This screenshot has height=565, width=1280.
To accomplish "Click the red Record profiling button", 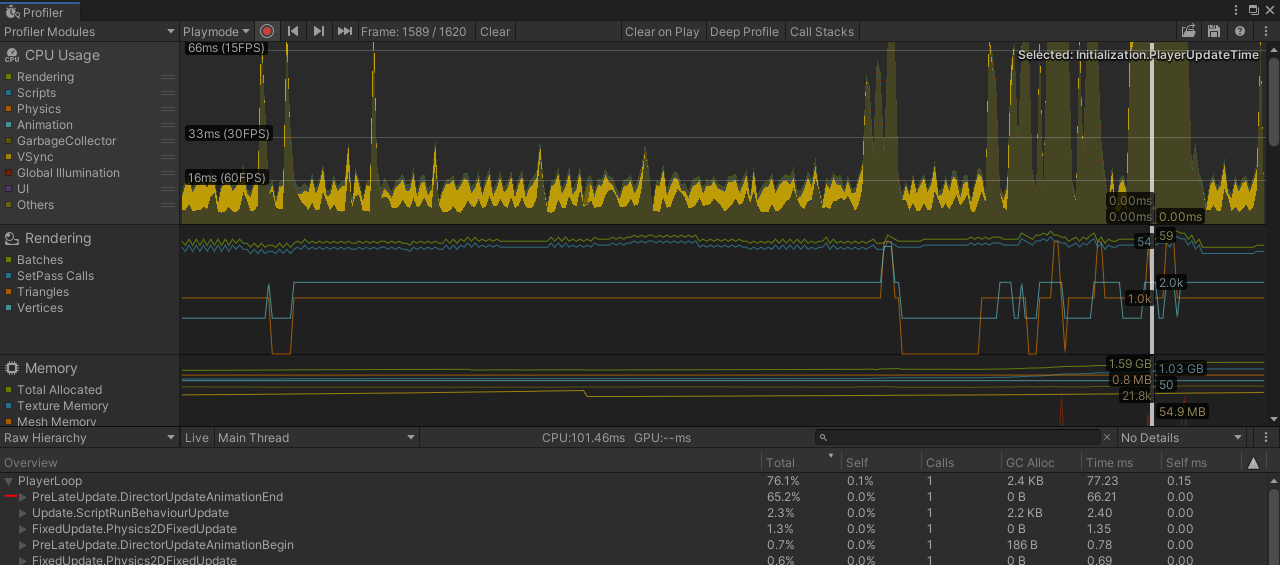I will (x=267, y=32).
